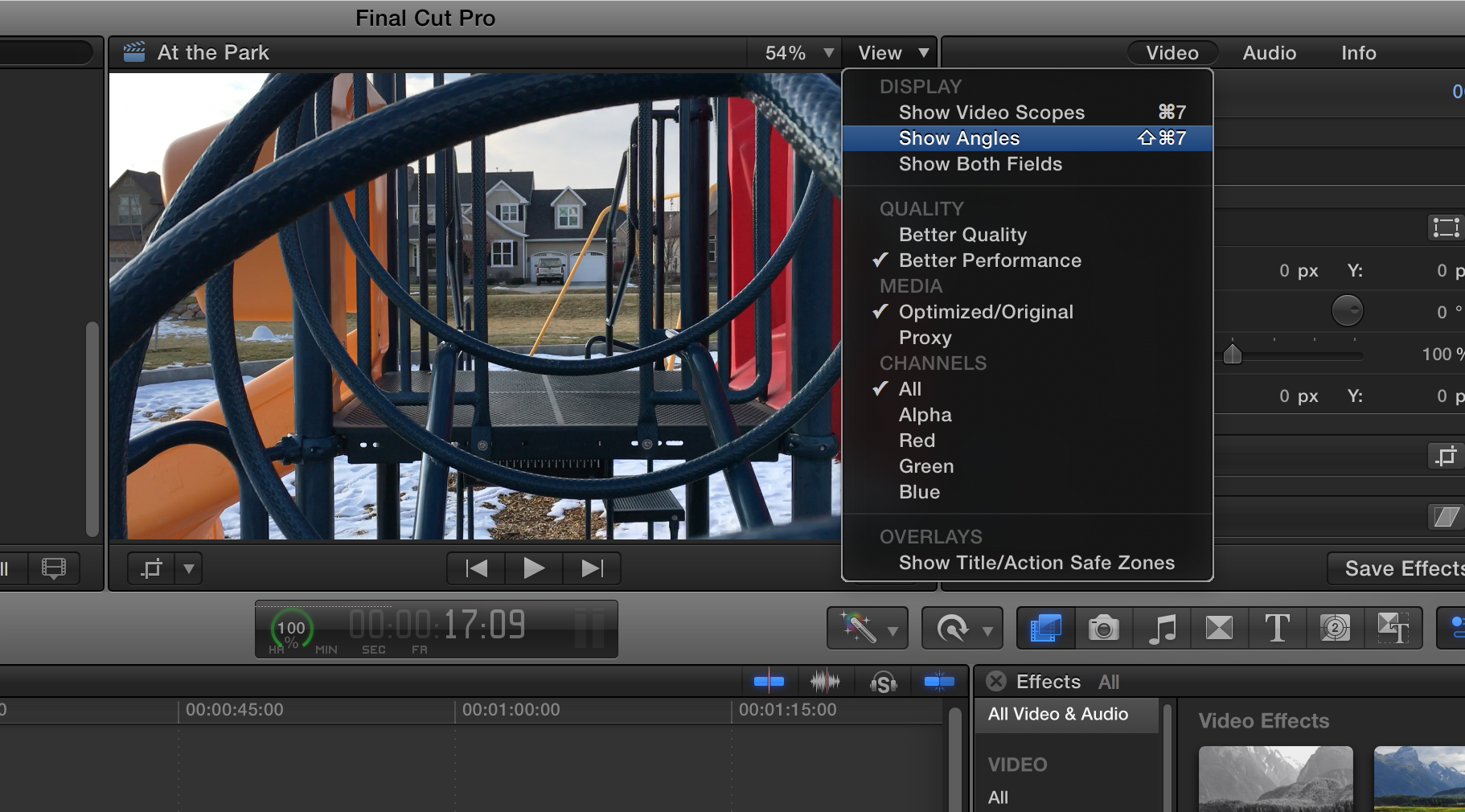Go to next edit point button

coord(592,568)
